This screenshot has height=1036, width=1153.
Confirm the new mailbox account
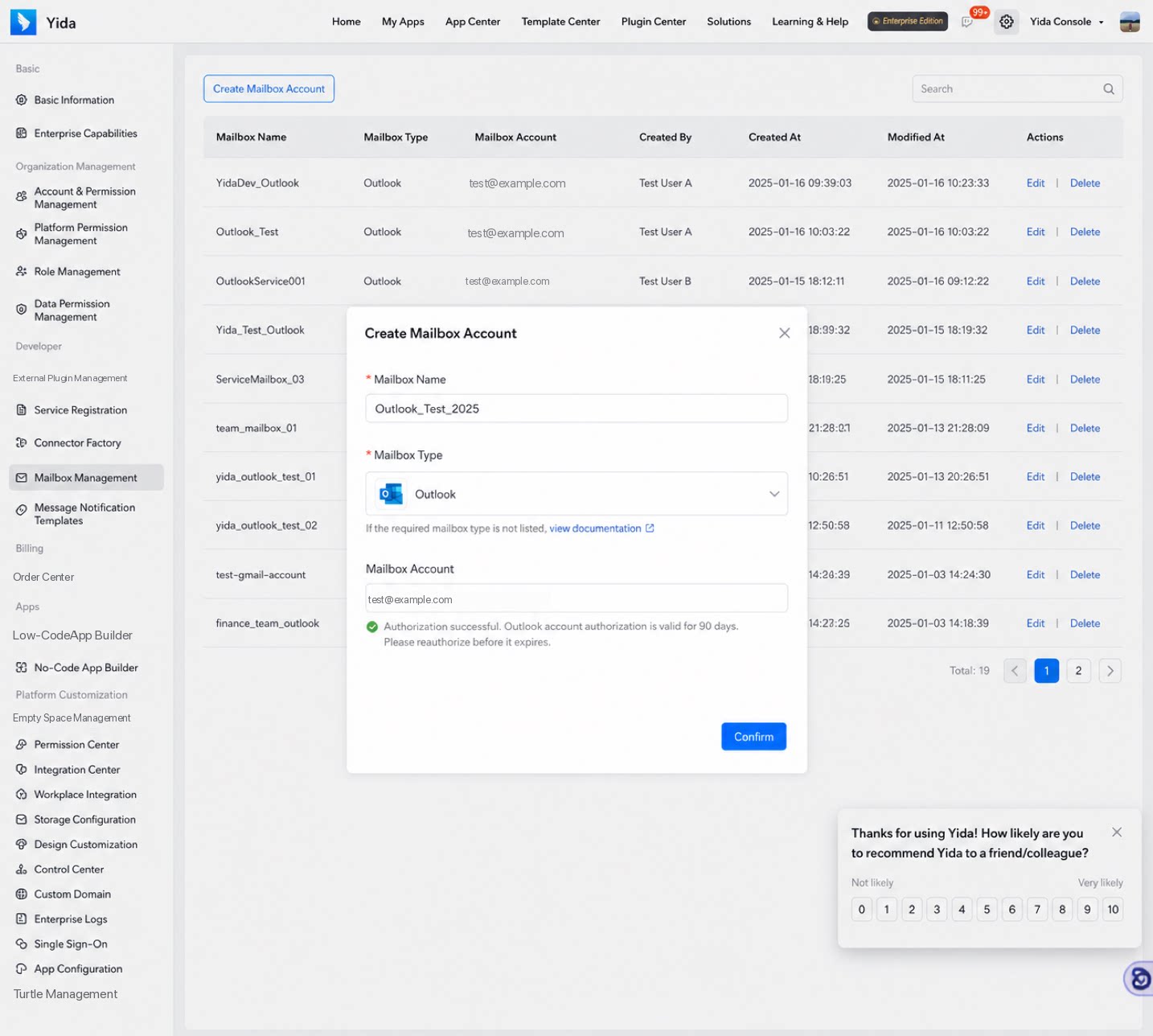pyautogui.click(x=753, y=737)
